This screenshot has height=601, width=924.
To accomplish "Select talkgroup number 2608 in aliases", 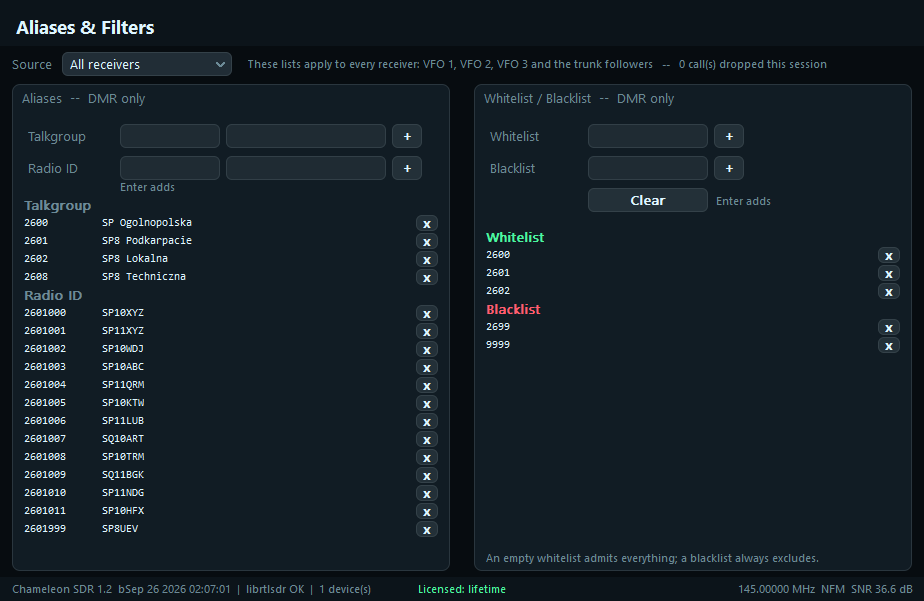I will coord(36,276).
